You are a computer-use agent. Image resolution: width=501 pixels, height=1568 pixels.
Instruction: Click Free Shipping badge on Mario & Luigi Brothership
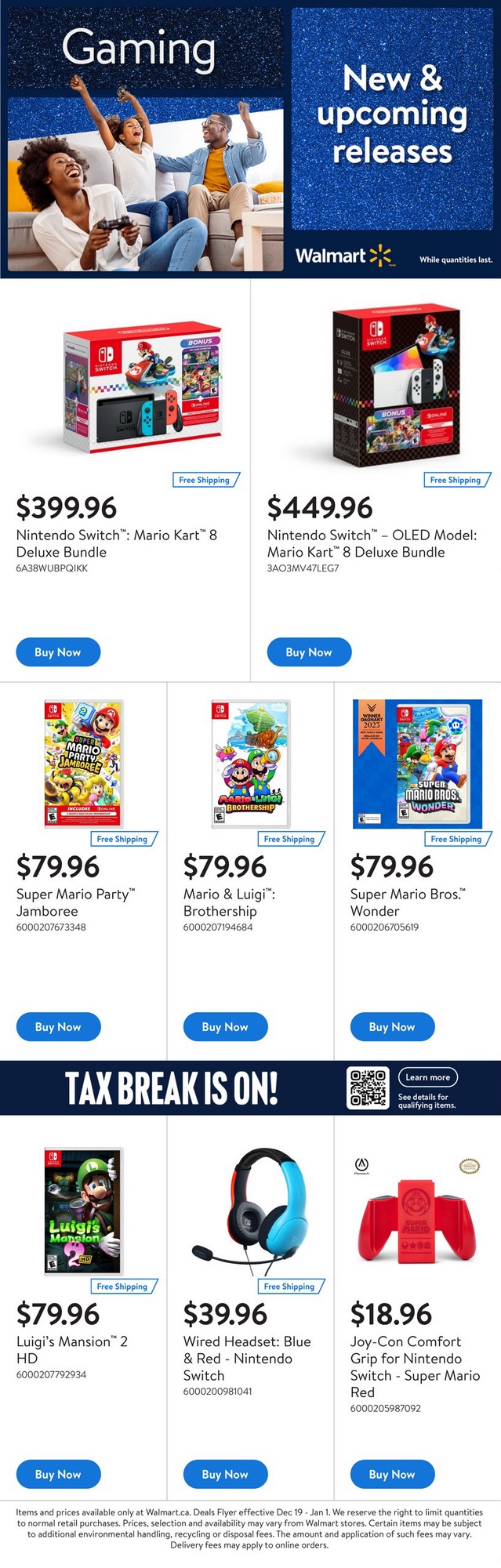coord(289,839)
